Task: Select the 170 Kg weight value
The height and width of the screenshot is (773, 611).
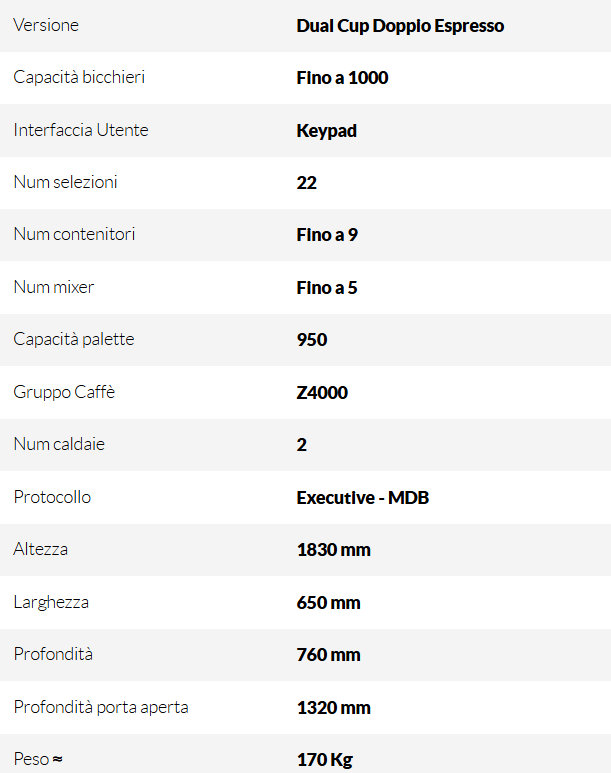Action: click(x=324, y=760)
